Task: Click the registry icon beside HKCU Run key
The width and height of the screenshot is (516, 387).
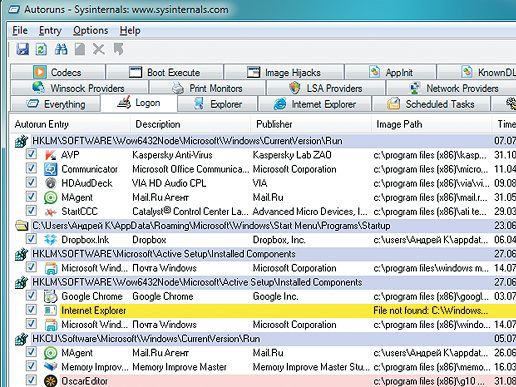Action: click(x=21, y=339)
